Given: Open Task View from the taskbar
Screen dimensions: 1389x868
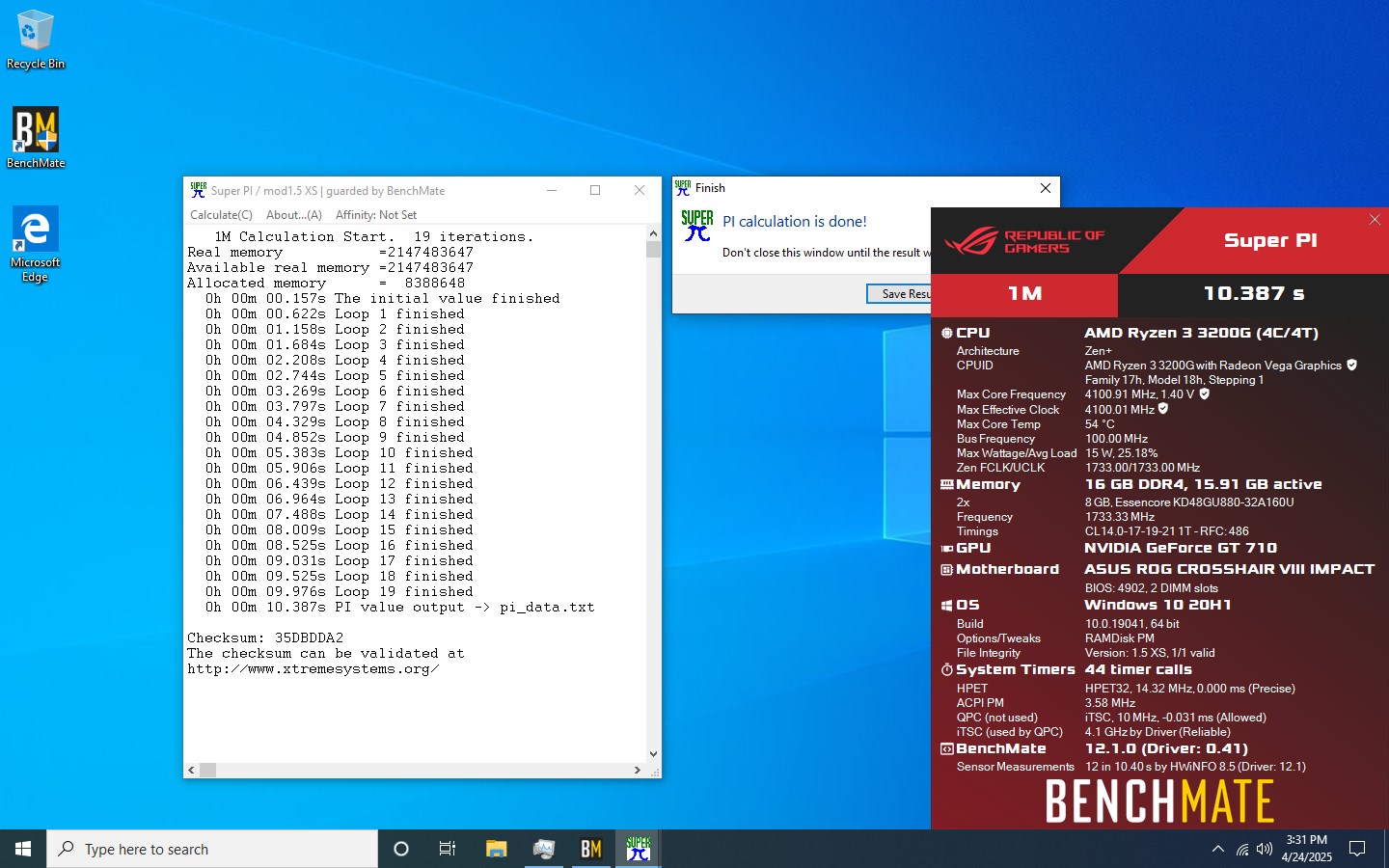Looking at the screenshot, I should point(448,849).
